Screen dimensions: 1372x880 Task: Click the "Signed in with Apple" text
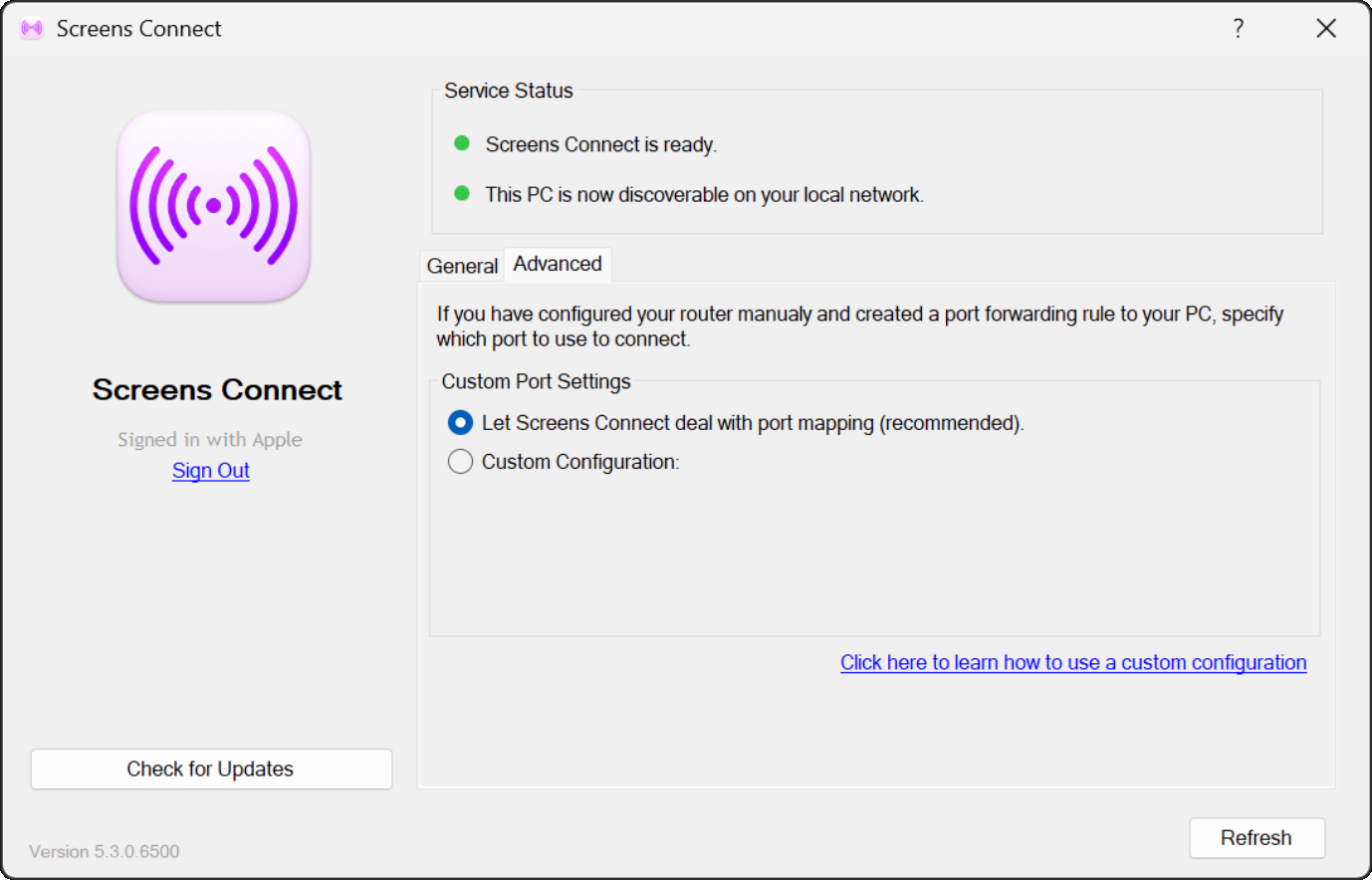[x=210, y=440]
